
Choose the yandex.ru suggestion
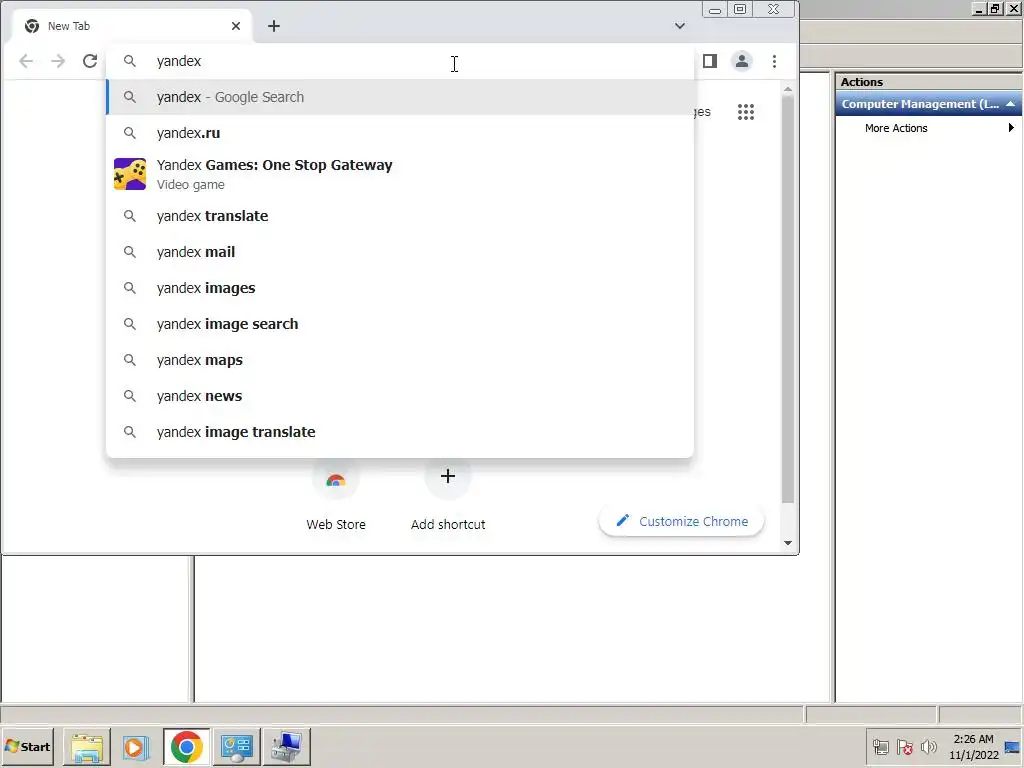(x=400, y=133)
